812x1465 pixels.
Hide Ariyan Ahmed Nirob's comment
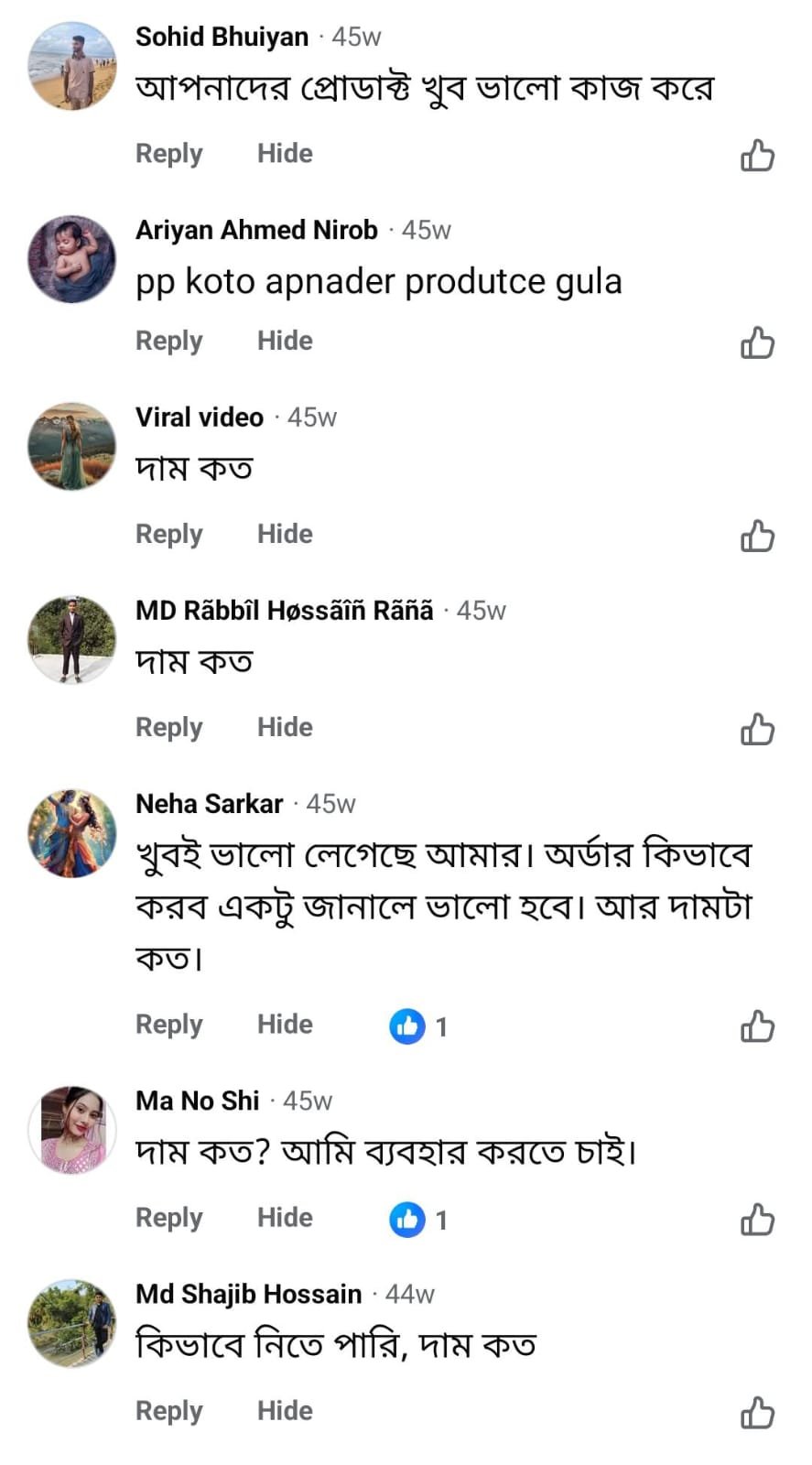(285, 341)
